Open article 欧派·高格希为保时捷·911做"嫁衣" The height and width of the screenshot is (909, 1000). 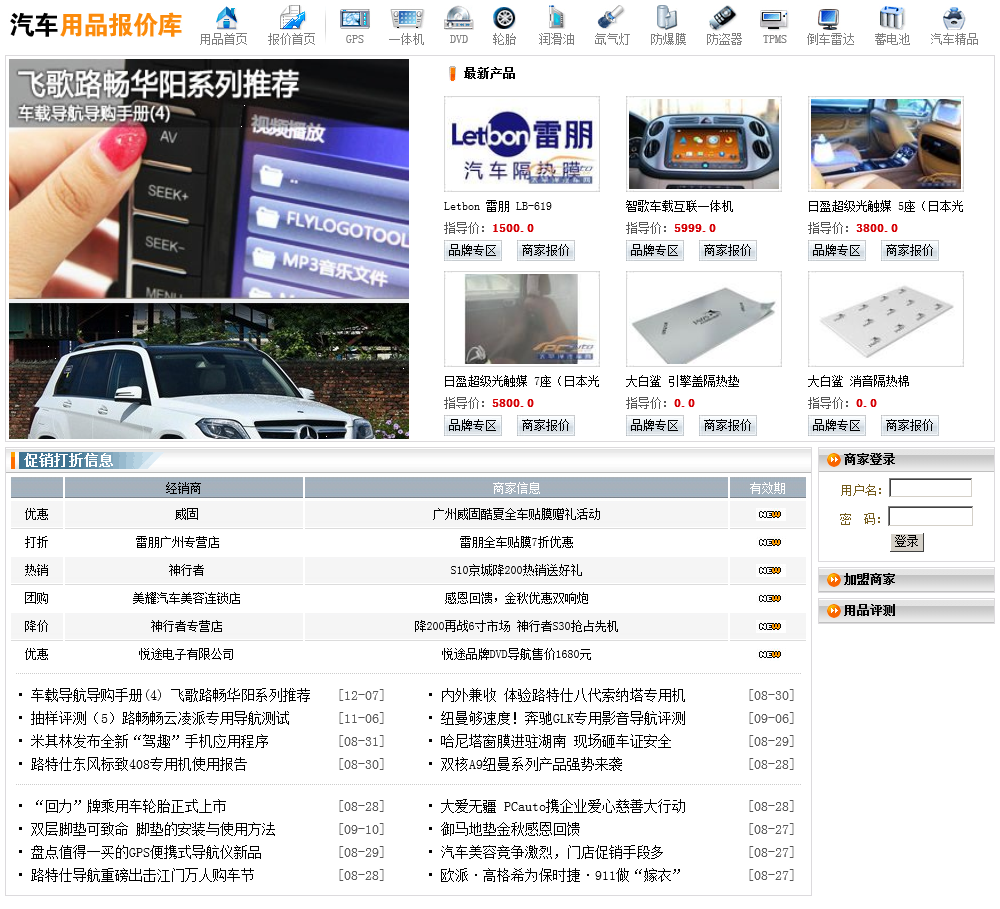coord(561,875)
